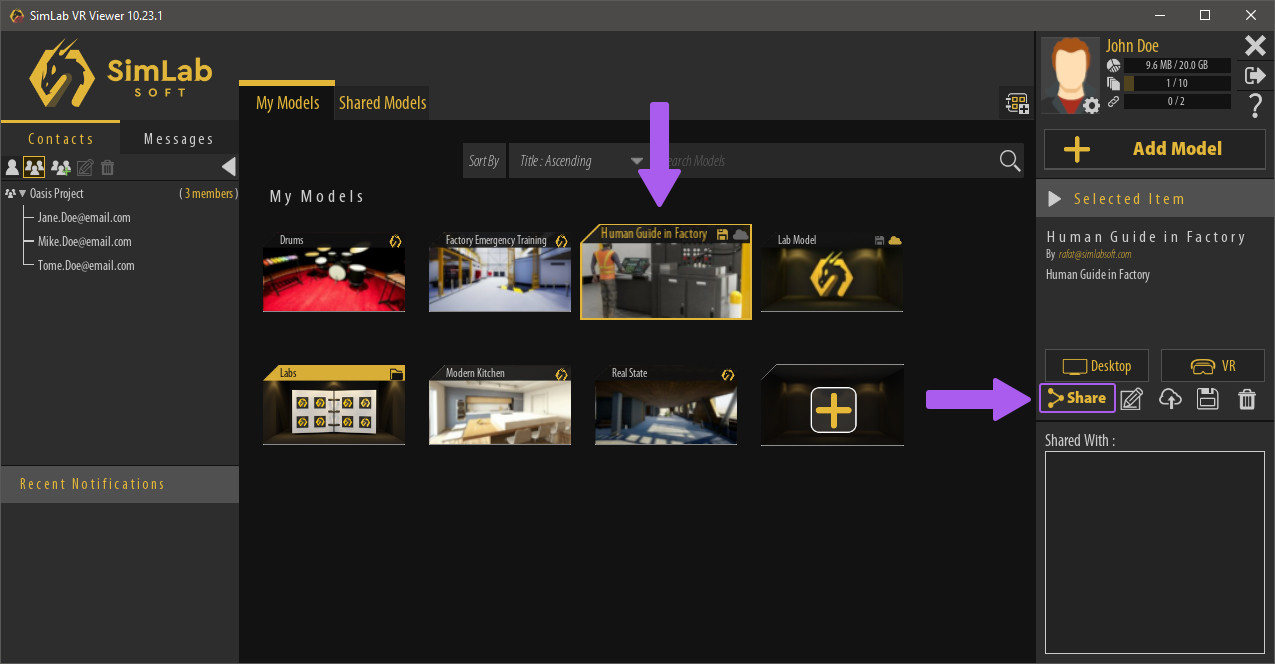1275x664 pixels.
Task: Click the catalog view icon beside model tabs
Action: click(x=1017, y=102)
